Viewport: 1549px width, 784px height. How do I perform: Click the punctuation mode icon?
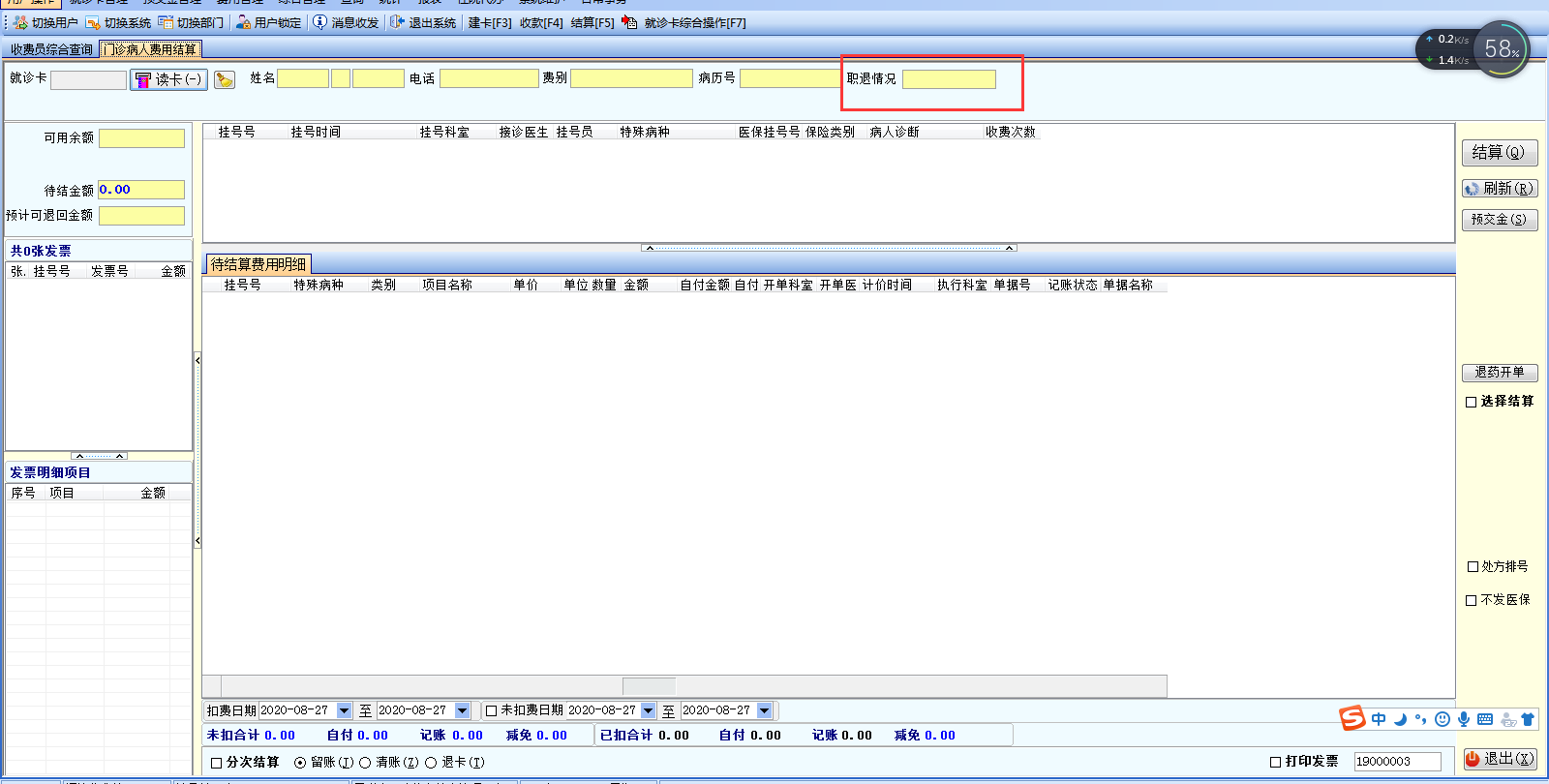[1420, 719]
